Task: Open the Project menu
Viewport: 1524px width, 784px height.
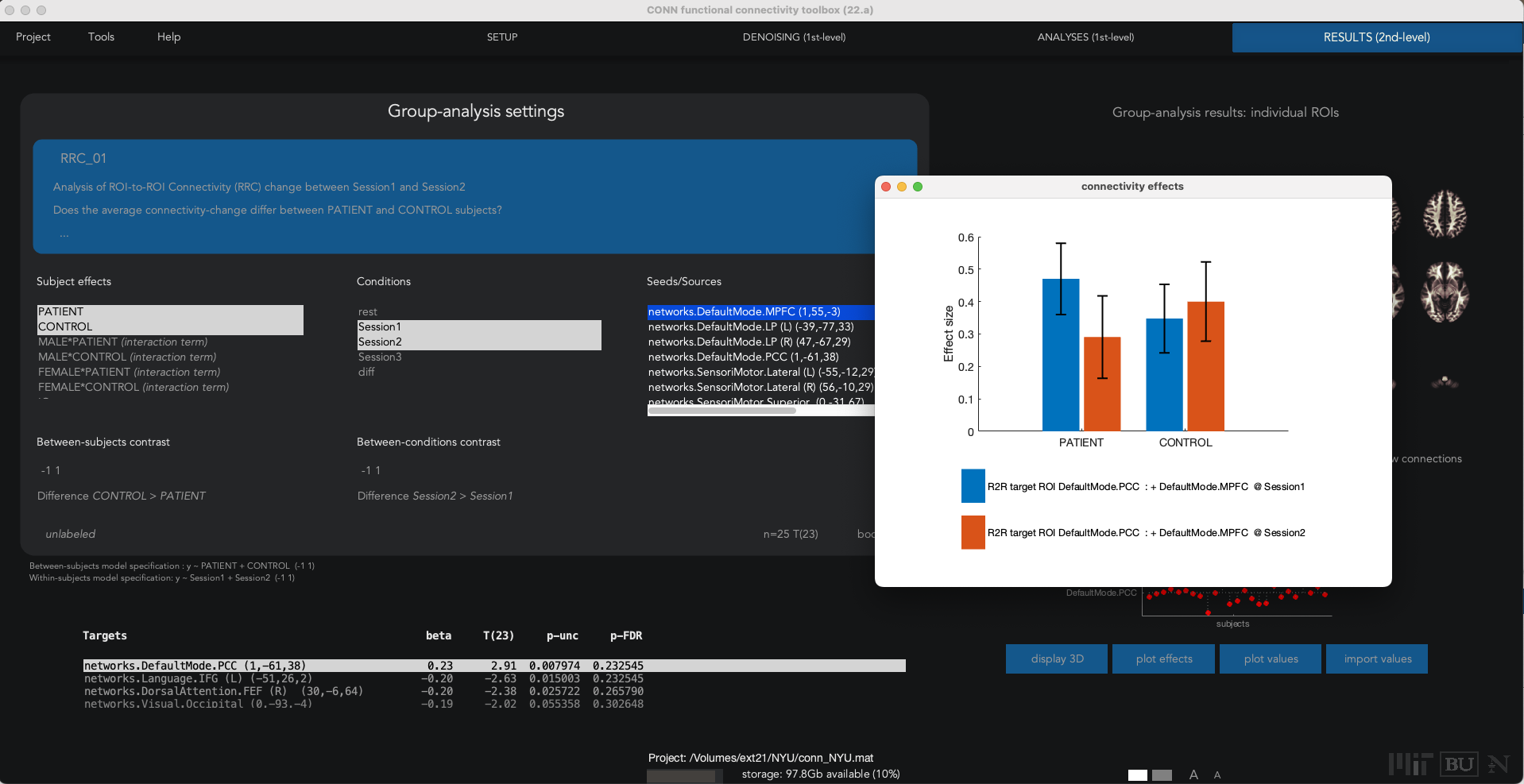Action: click(33, 37)
